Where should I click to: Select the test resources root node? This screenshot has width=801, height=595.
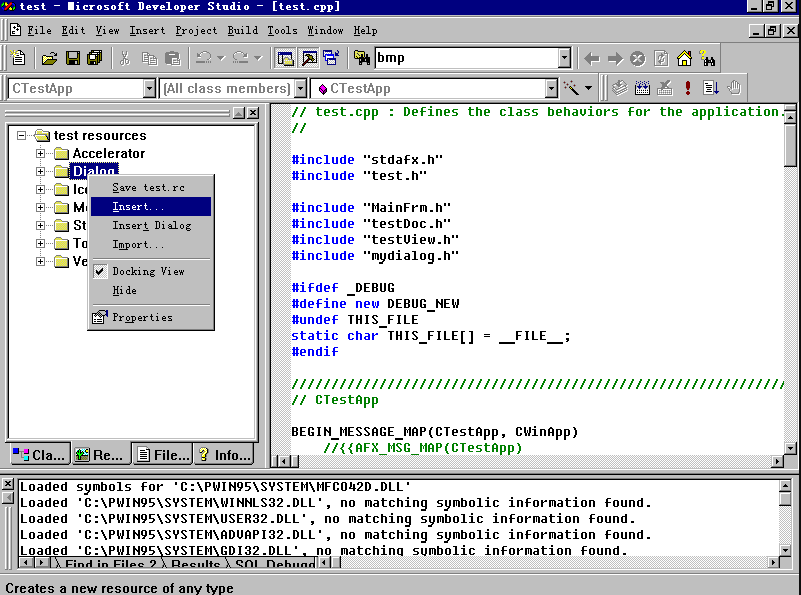pyautogui.click(x=99, y=136)
